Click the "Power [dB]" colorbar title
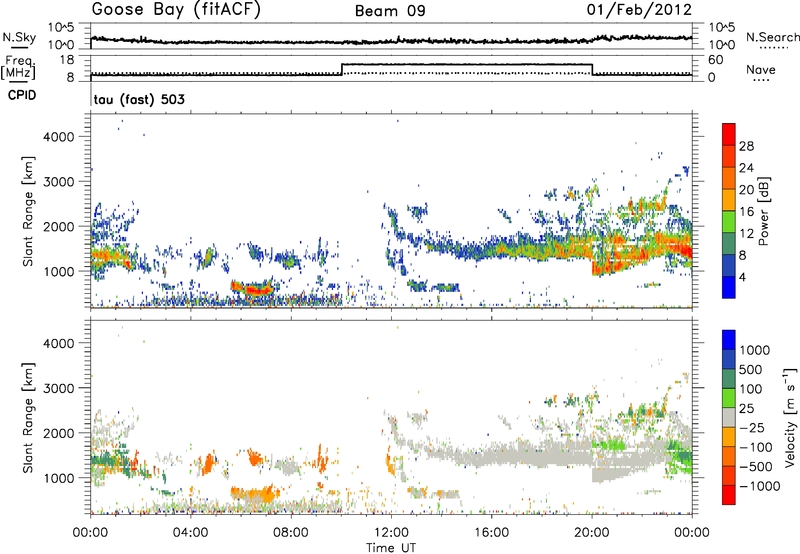This screenshot has width=800, height=554. click(763, 211)
